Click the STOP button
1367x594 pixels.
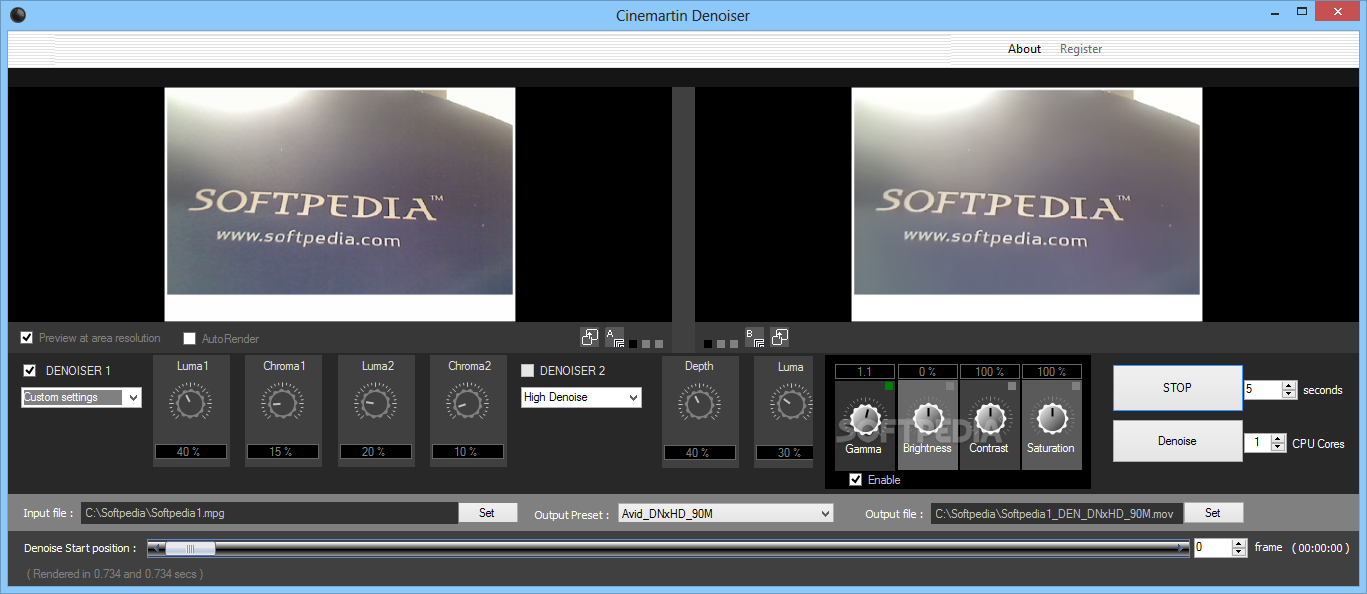coord(1177,388)
